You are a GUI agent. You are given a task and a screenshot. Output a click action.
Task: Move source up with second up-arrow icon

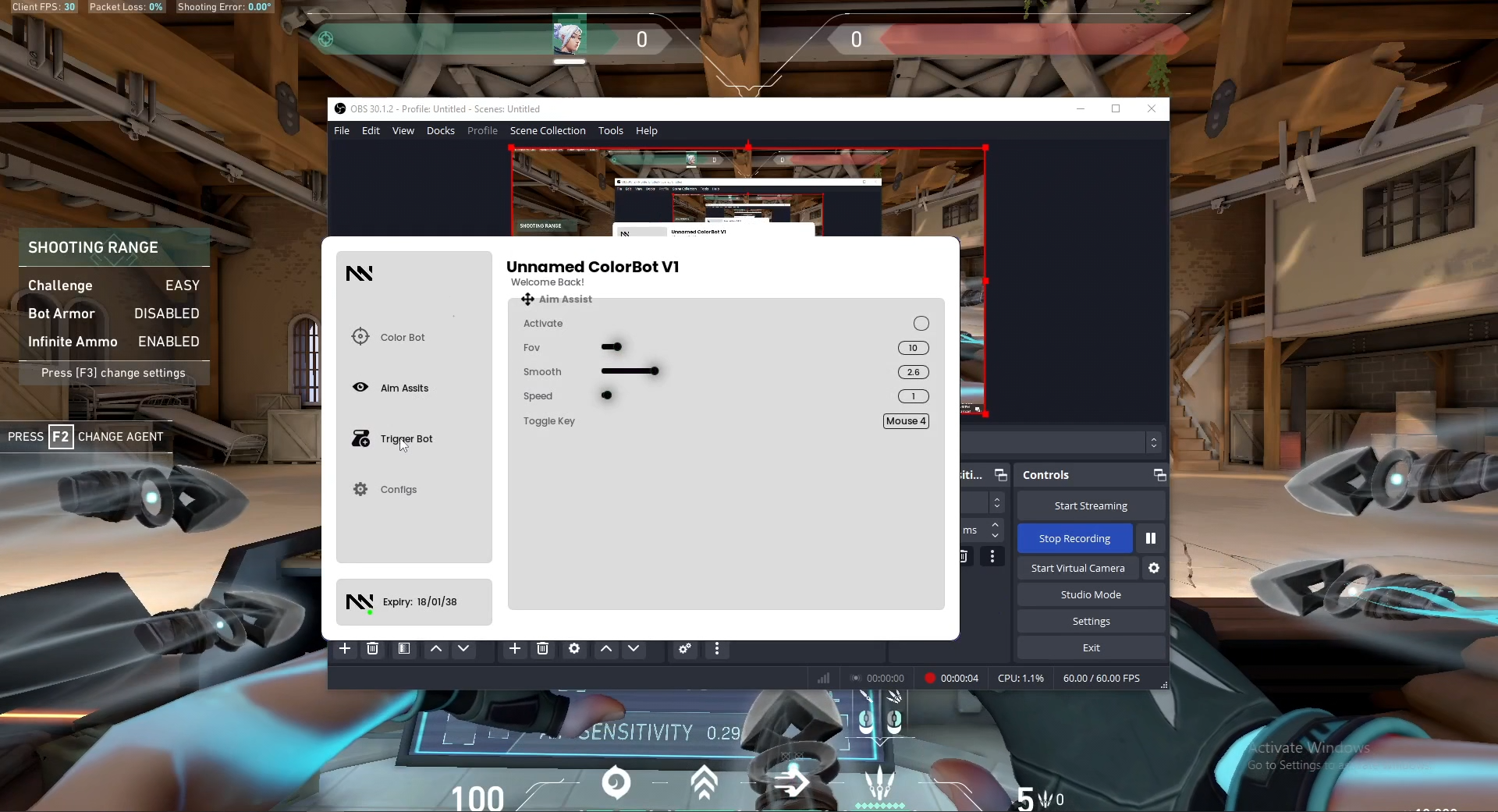point(606,648)
